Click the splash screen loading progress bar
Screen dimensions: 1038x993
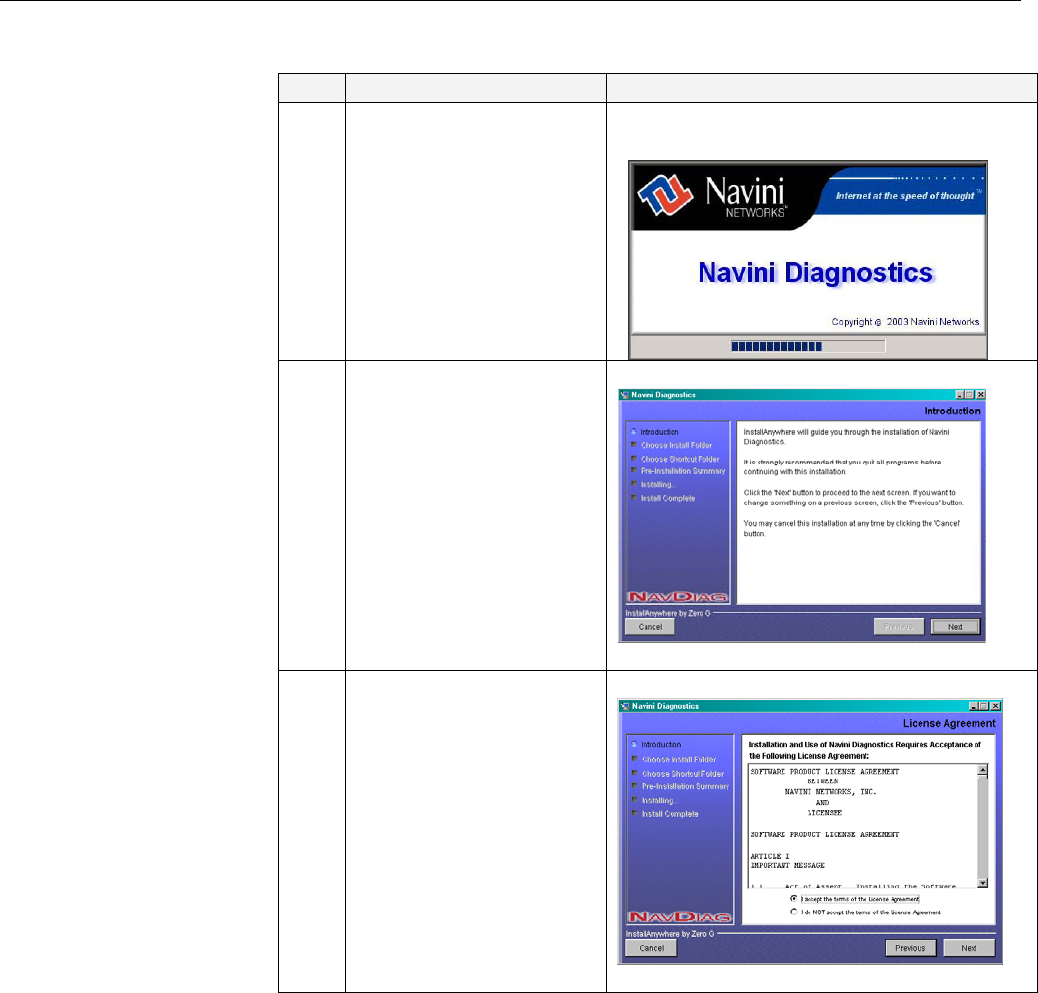[808, 346]
